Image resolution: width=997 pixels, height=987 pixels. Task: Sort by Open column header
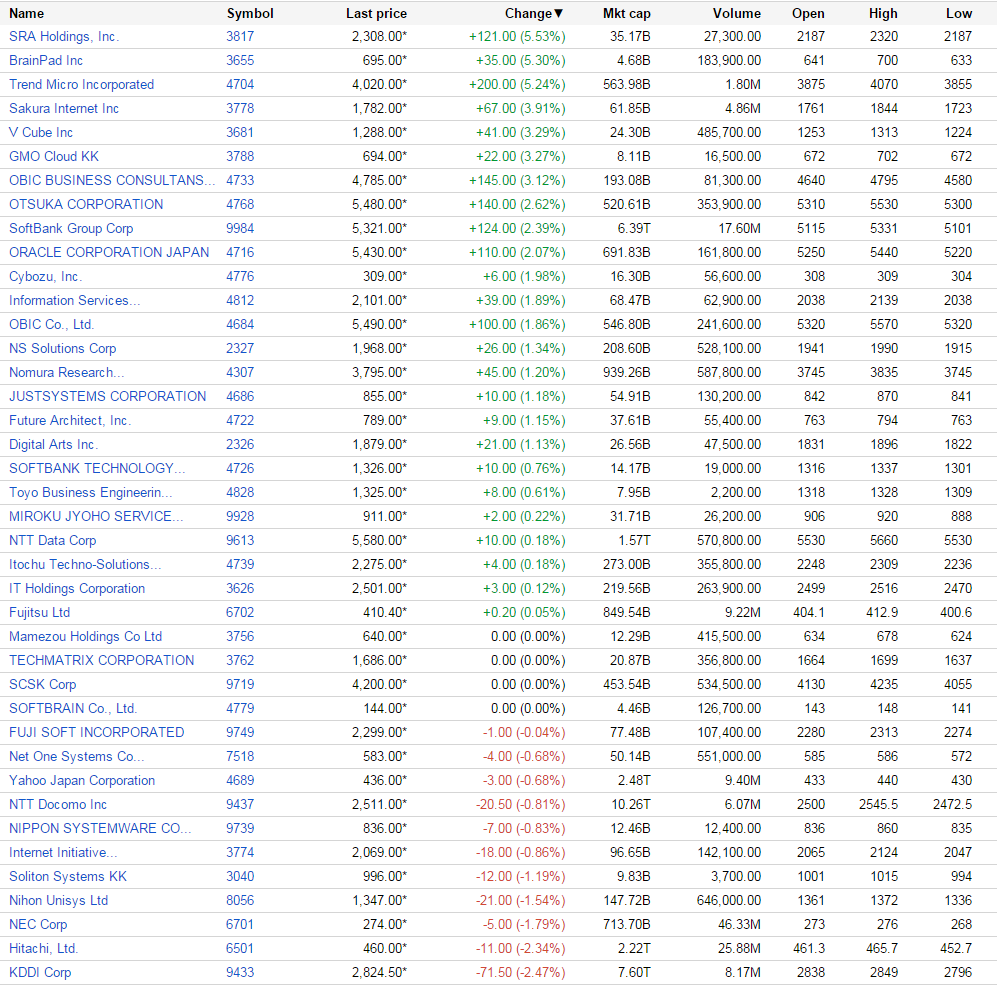(808, 13)
